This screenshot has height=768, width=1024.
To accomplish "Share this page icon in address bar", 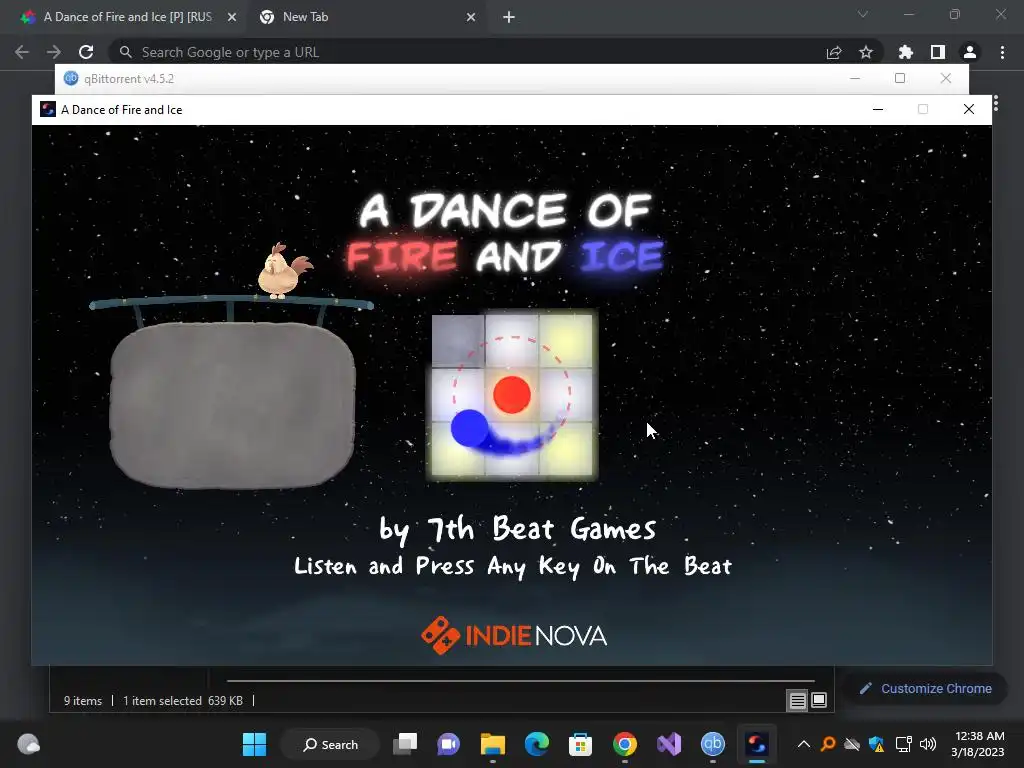I will pos(834,52).
